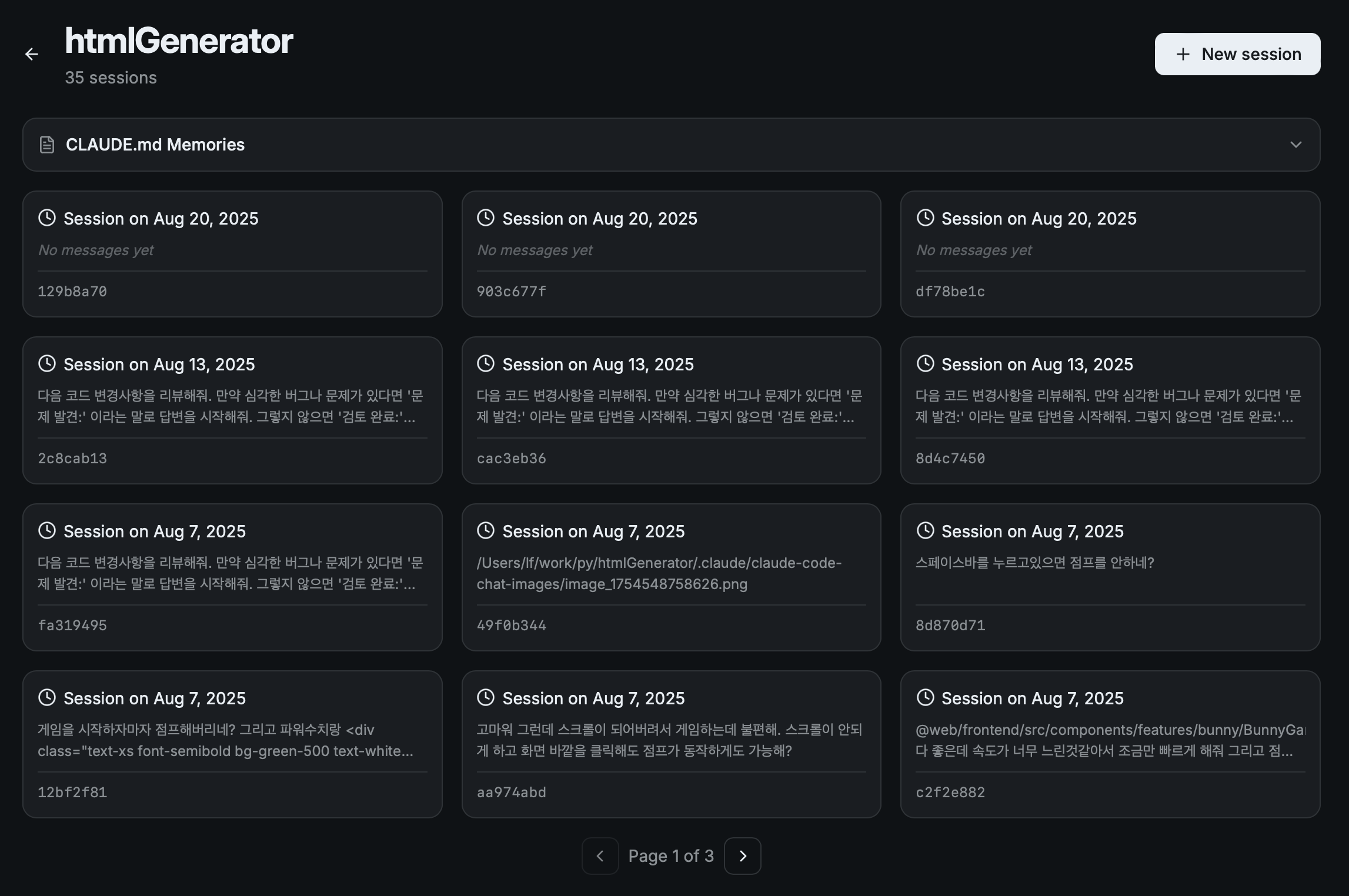
Task: Go to the next page of sessions
Action: point(743,856)
